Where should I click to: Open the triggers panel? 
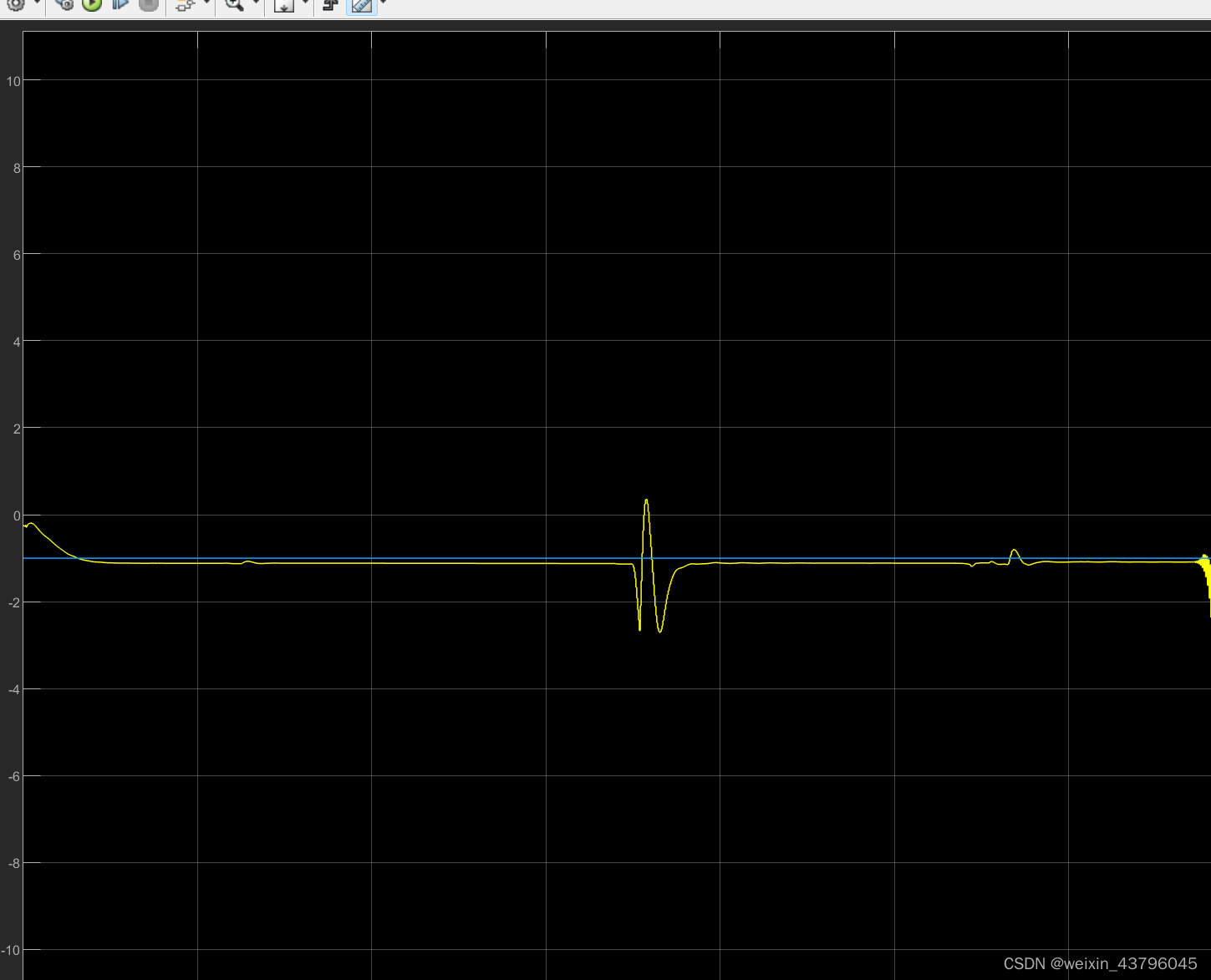(x=331, y=5)
